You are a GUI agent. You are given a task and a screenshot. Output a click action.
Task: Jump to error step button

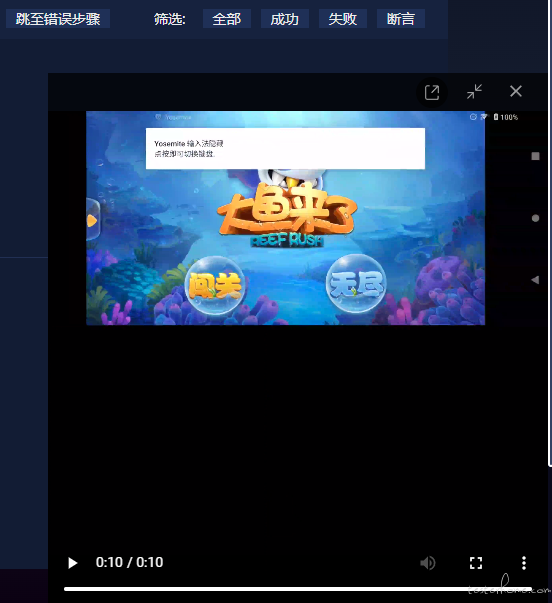58,19
